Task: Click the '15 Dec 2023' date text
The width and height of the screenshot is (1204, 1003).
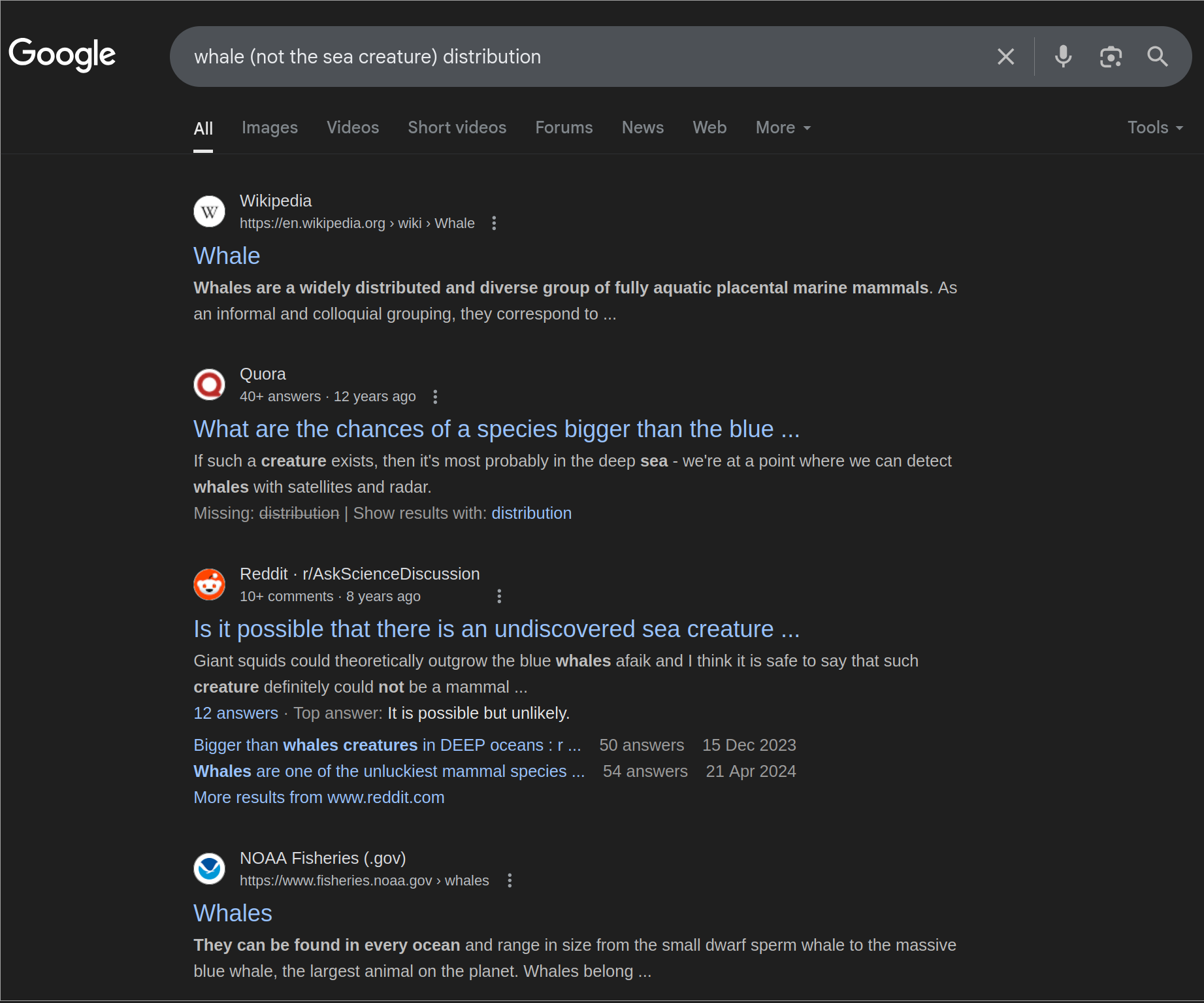Action: pos(749,746)
